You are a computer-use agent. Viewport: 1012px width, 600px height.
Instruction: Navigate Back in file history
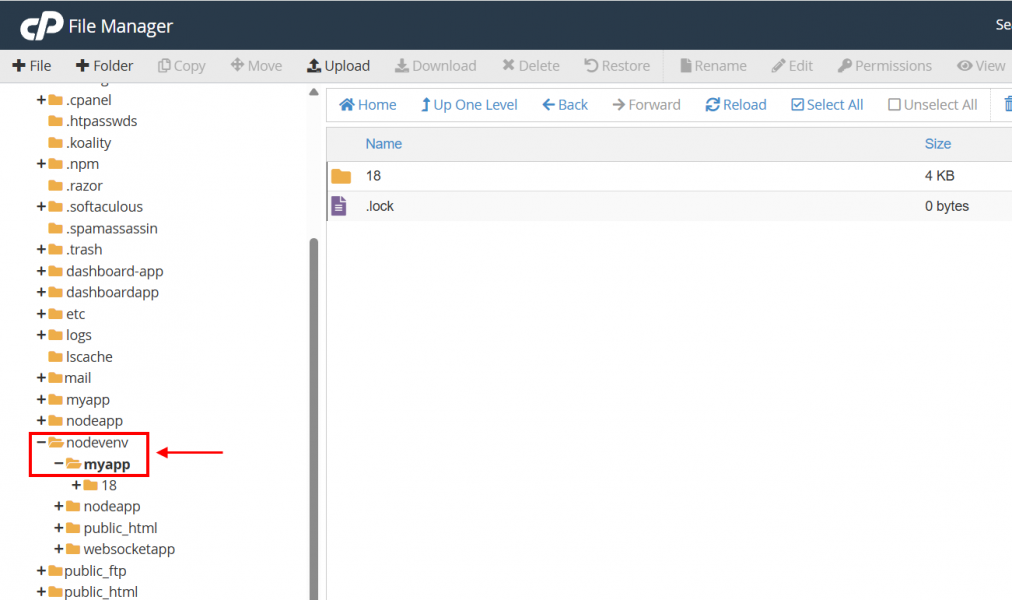565,105
